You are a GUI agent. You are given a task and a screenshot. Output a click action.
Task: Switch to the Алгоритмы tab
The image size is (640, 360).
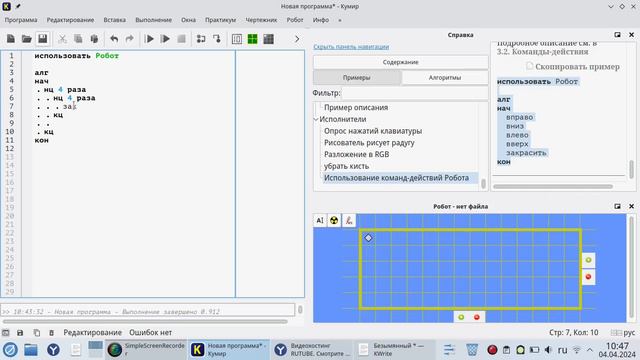click(x=444, y=78)
